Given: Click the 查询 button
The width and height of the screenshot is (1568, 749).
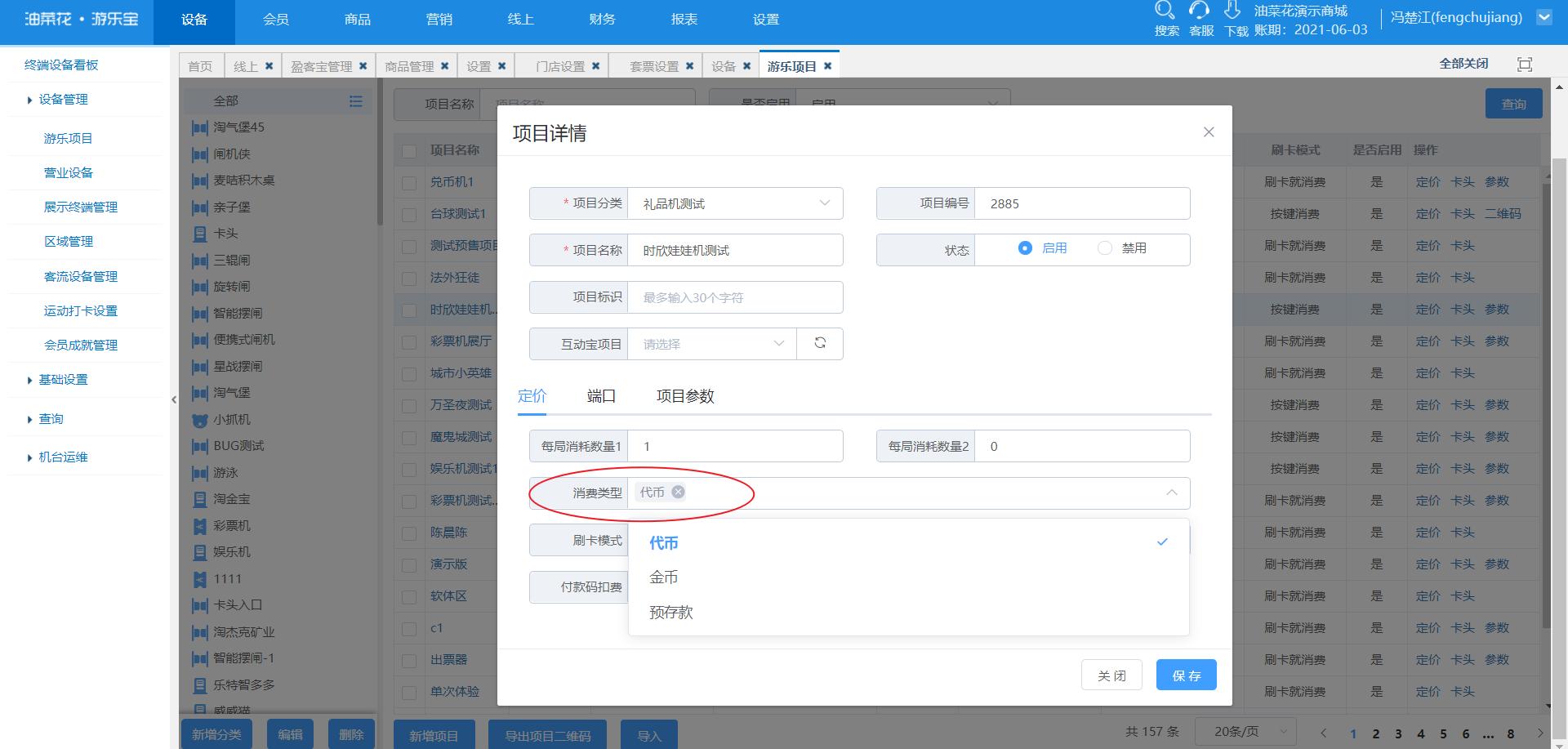Looking at the screenshot, I should [1514, 104].
